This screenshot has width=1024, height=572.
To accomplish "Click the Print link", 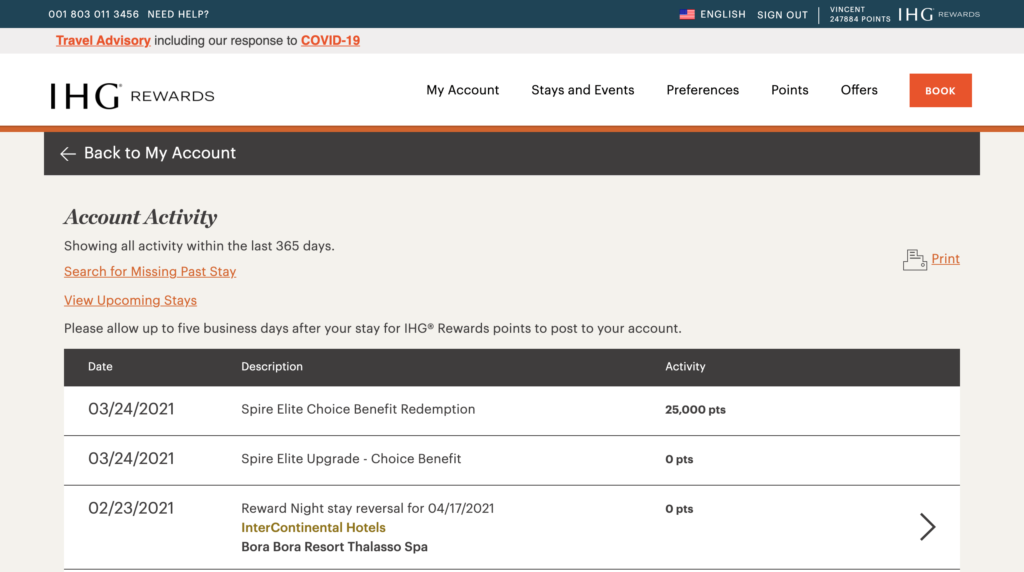I will 946,259.
